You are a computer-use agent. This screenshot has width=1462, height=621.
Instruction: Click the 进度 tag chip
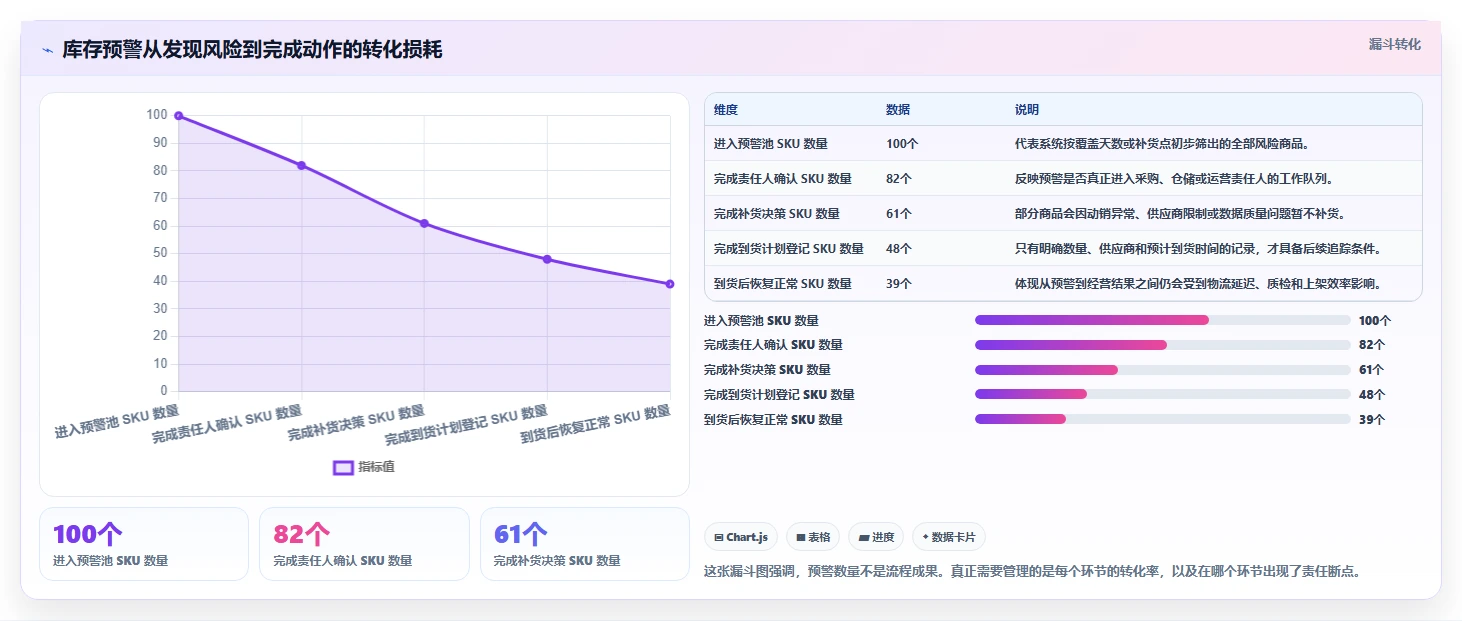[876, 537]
